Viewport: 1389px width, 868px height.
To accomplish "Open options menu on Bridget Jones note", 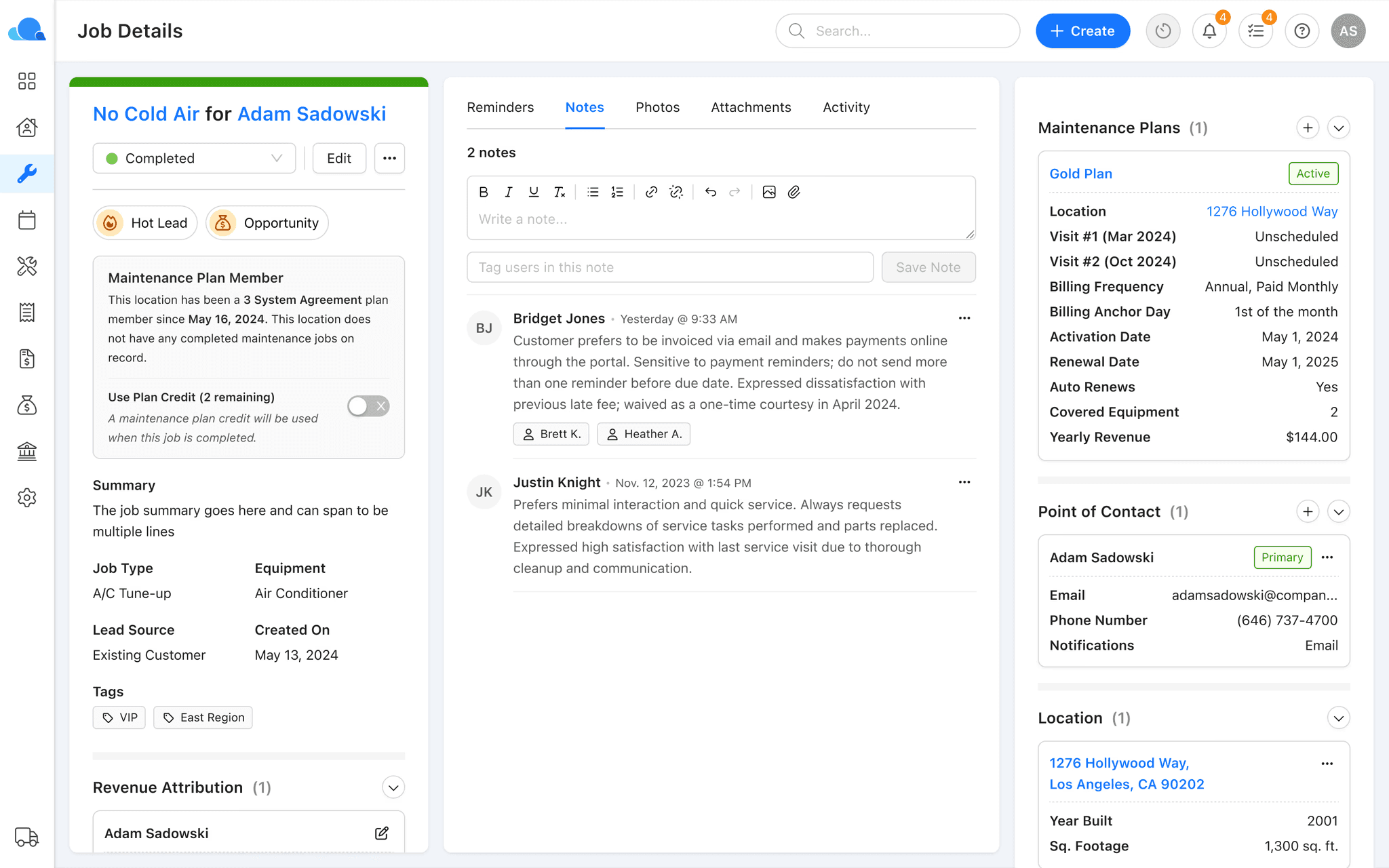I will (964, 318).
